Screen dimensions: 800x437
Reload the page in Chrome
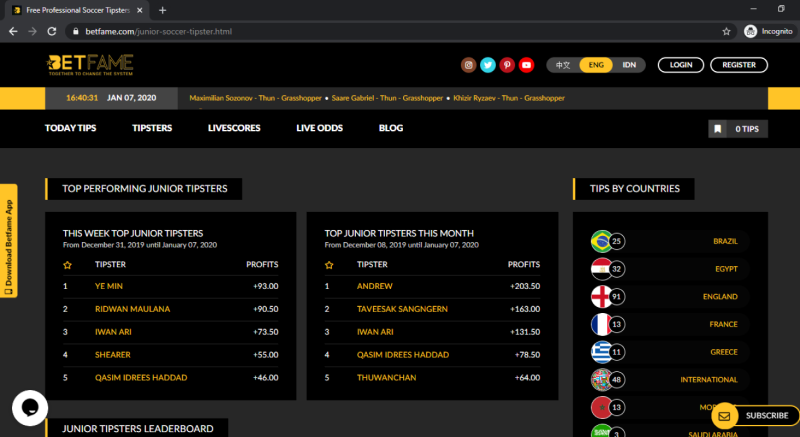pos(52,32)
